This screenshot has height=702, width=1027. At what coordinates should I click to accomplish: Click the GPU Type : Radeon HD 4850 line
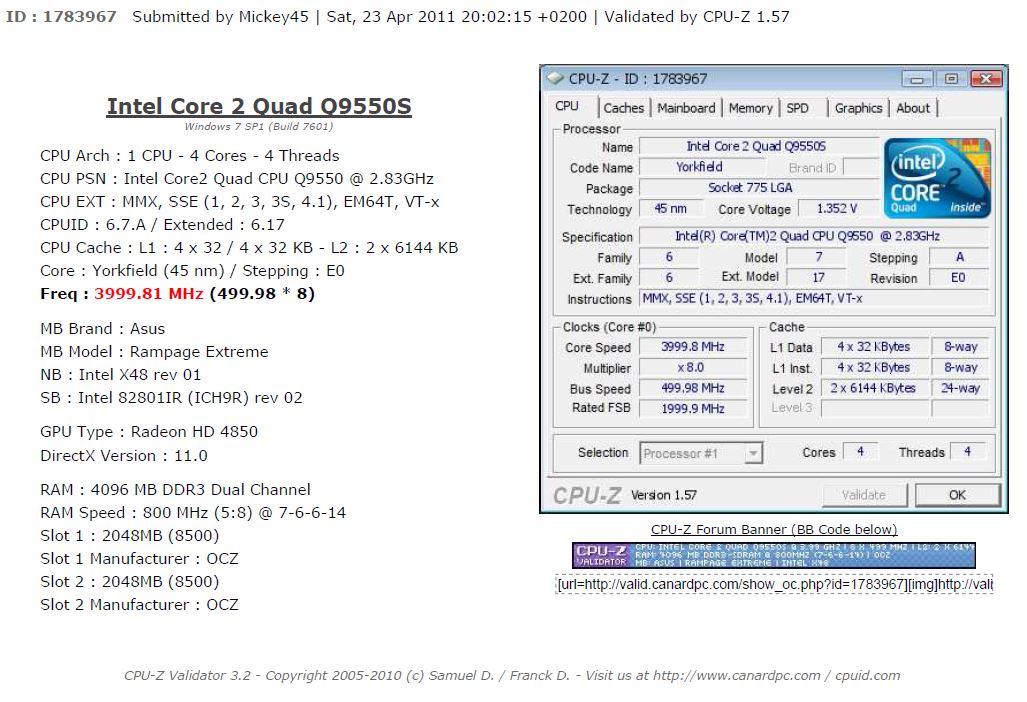[149, 432]
